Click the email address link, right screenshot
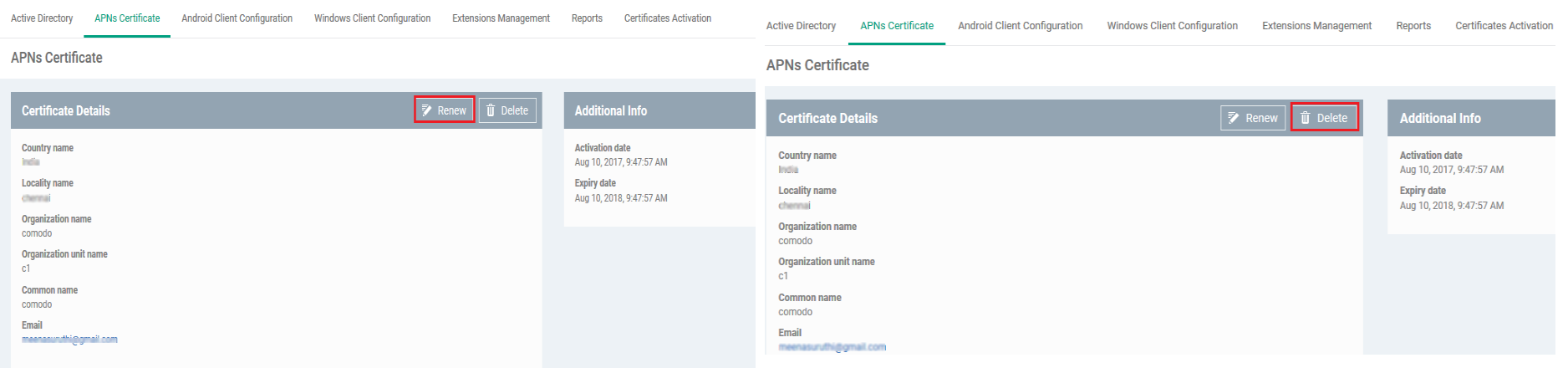This screenshot has width=1568, height=368. point(832,347)
